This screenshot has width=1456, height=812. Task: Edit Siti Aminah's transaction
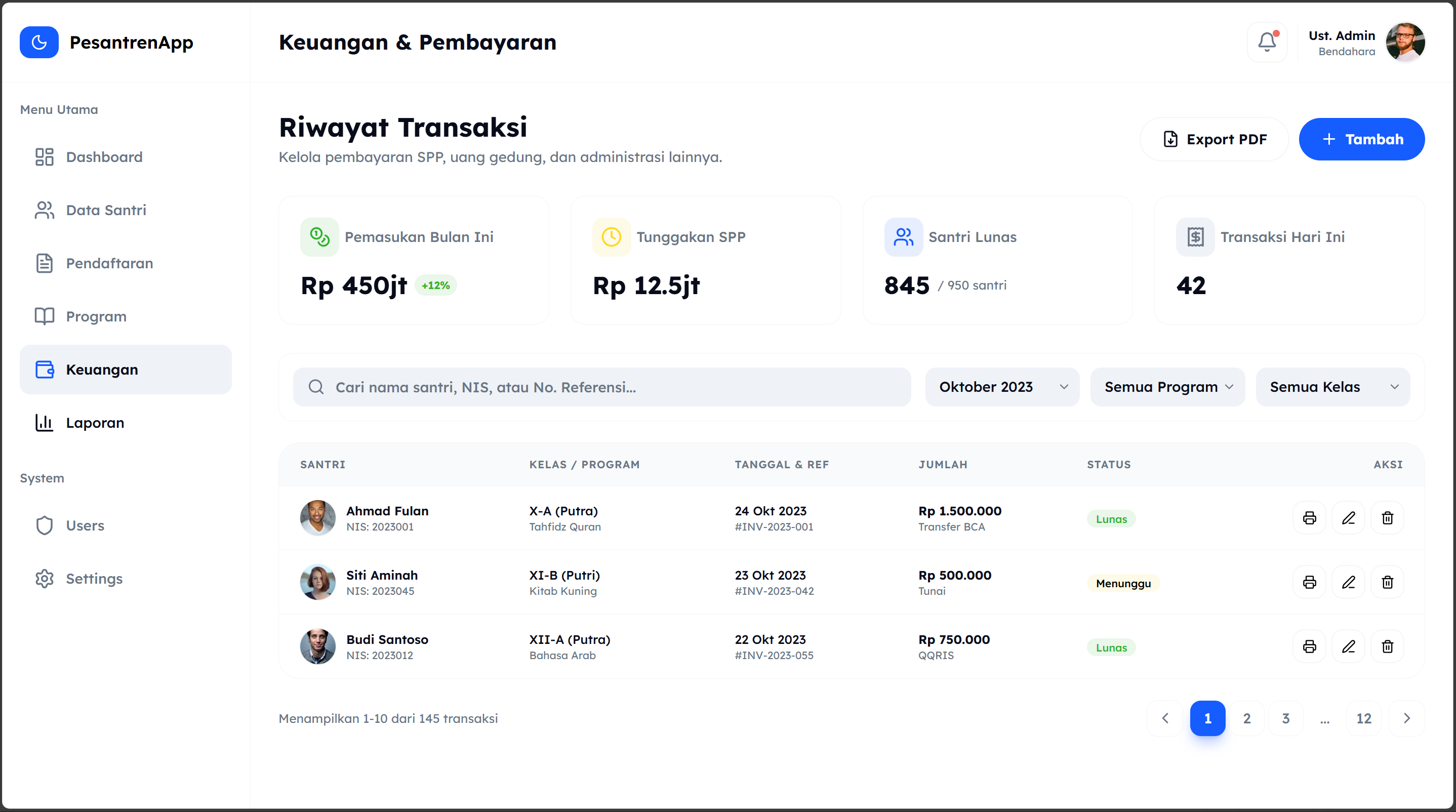coord(1348,583)
